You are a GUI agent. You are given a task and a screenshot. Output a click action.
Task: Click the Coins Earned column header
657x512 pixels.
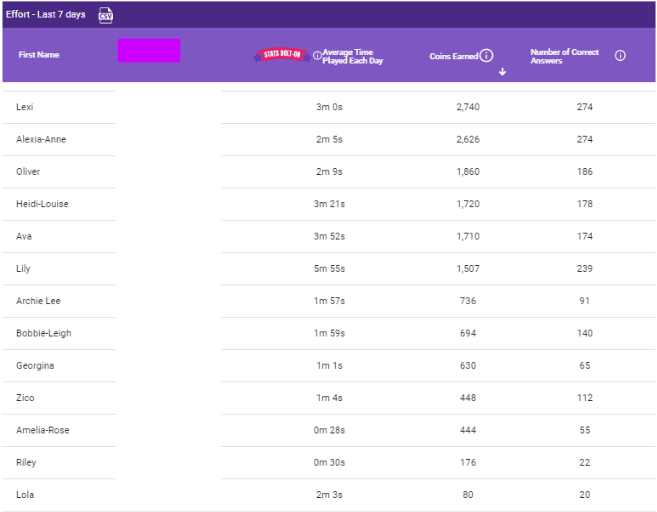(x=453, y=57)
